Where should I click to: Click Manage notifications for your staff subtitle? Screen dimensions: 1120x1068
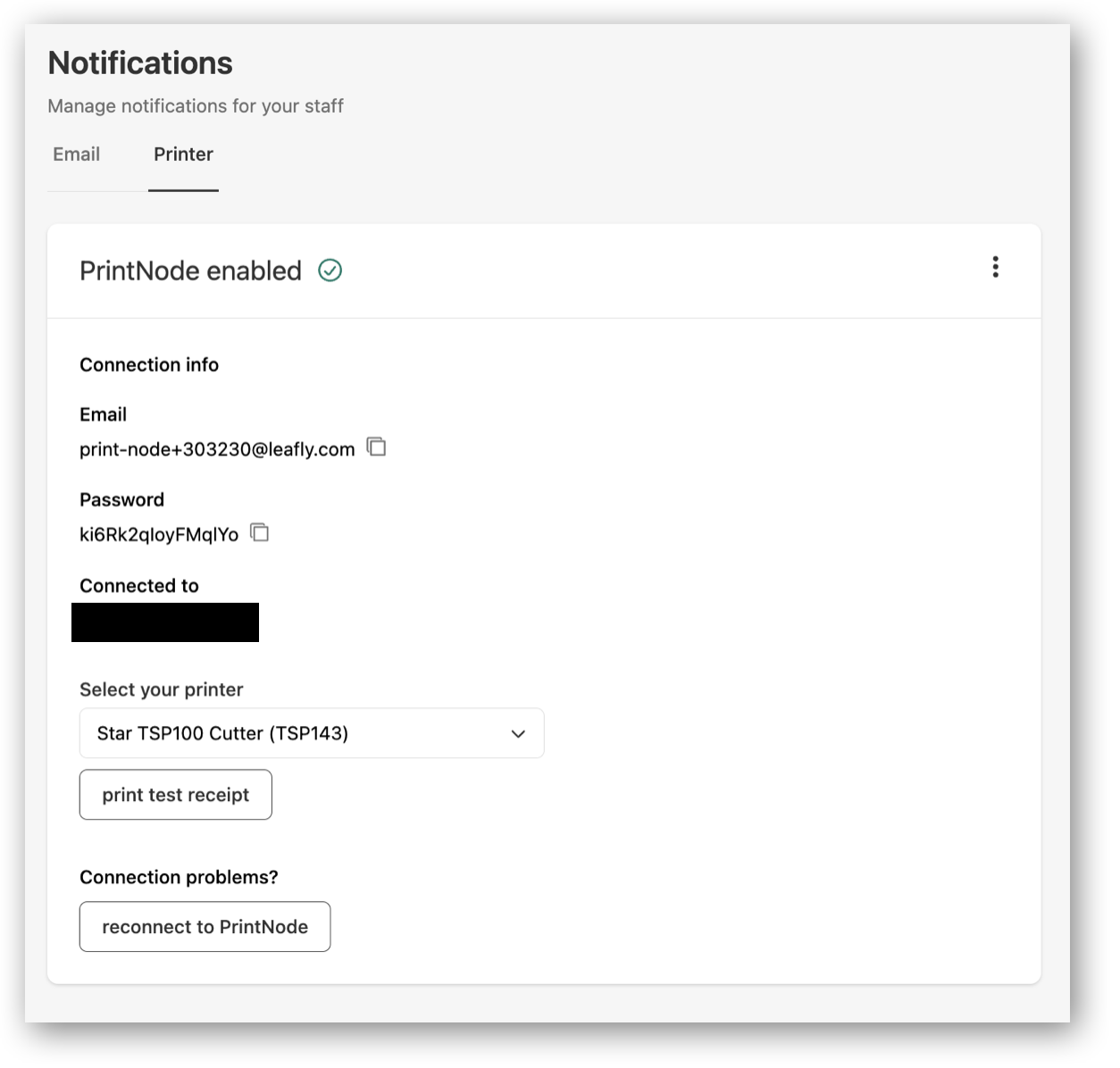click(x=196, y=106)
